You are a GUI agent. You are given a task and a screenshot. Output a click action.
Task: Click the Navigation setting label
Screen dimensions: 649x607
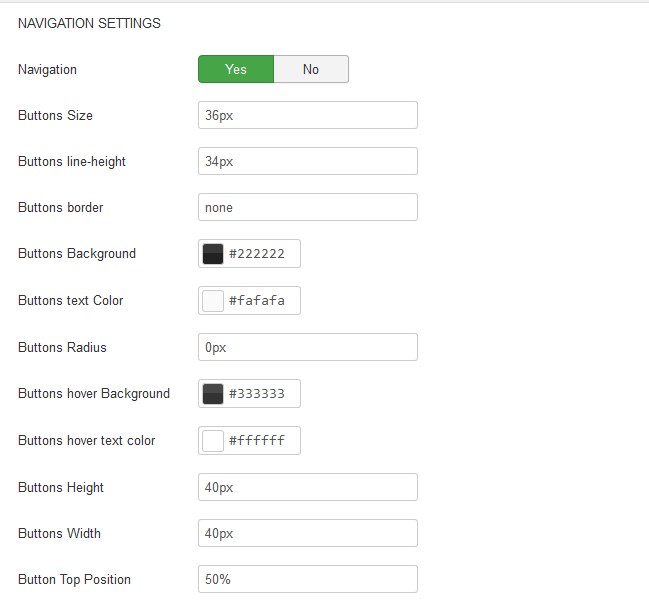point(48,70)
